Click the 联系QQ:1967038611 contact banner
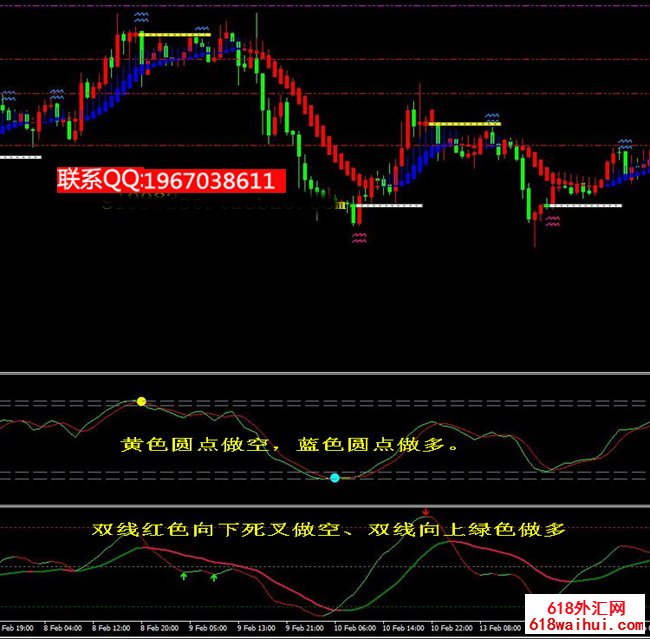Image resolution: width=650 pixels, height=639 pixels. (170, 180)
